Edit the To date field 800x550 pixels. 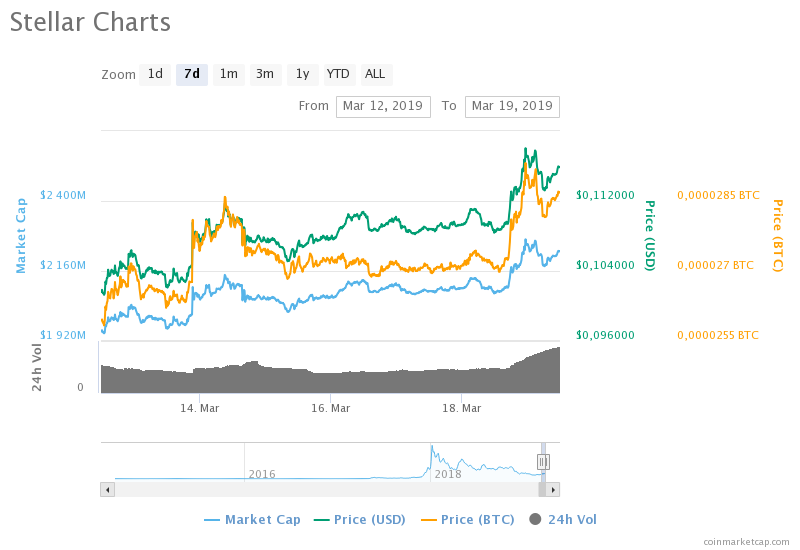(512, 107)
